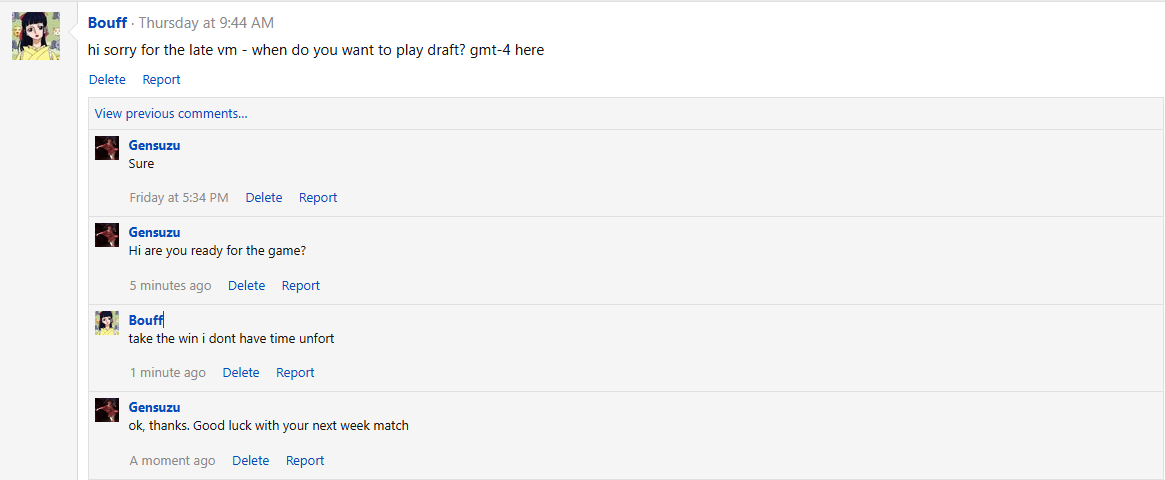Delete the main post by Bouff
This screenshot has height=480, width=1165.
pyautogui.click(x=107, y=80)
